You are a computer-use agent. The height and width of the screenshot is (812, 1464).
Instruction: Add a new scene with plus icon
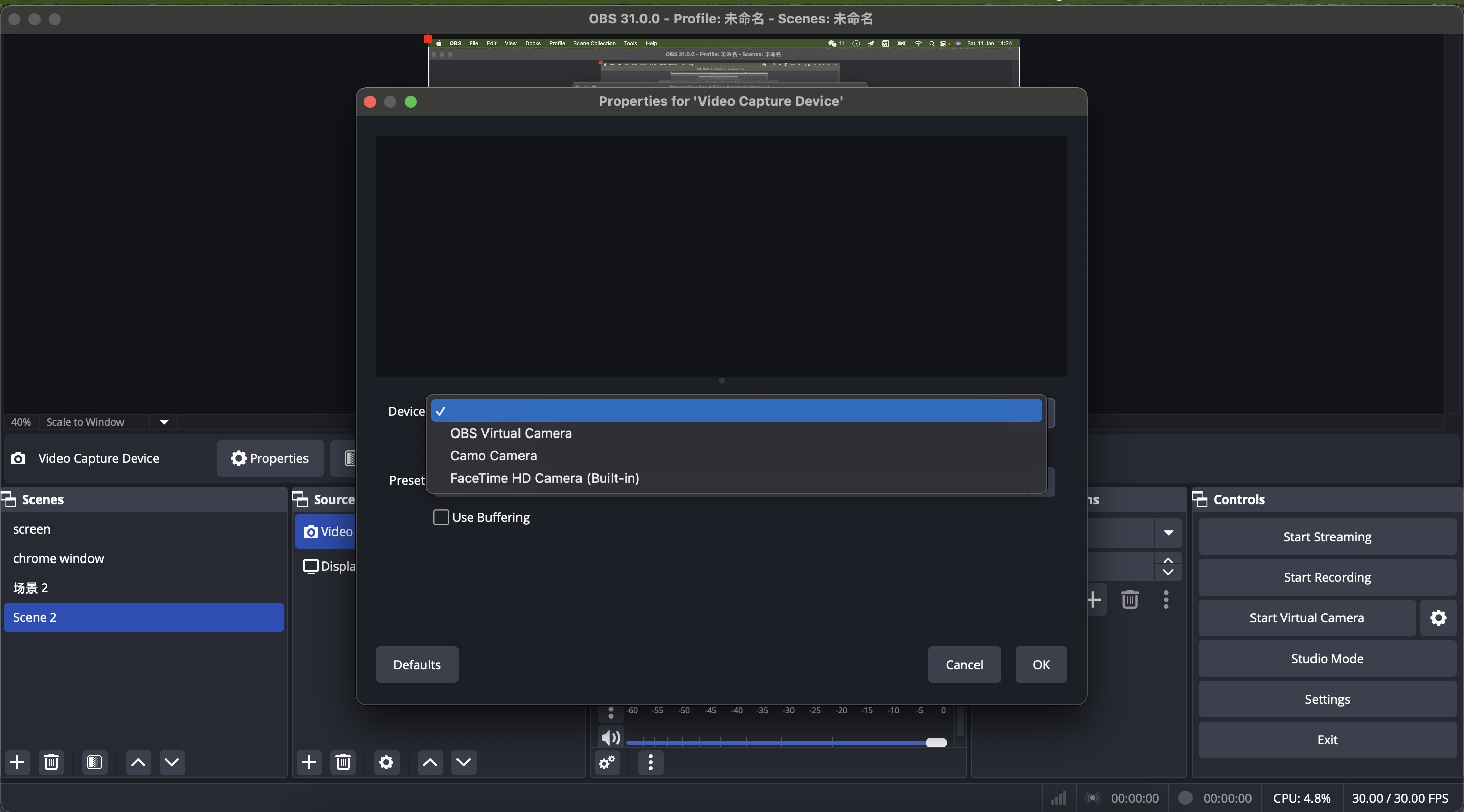(18, 762)
